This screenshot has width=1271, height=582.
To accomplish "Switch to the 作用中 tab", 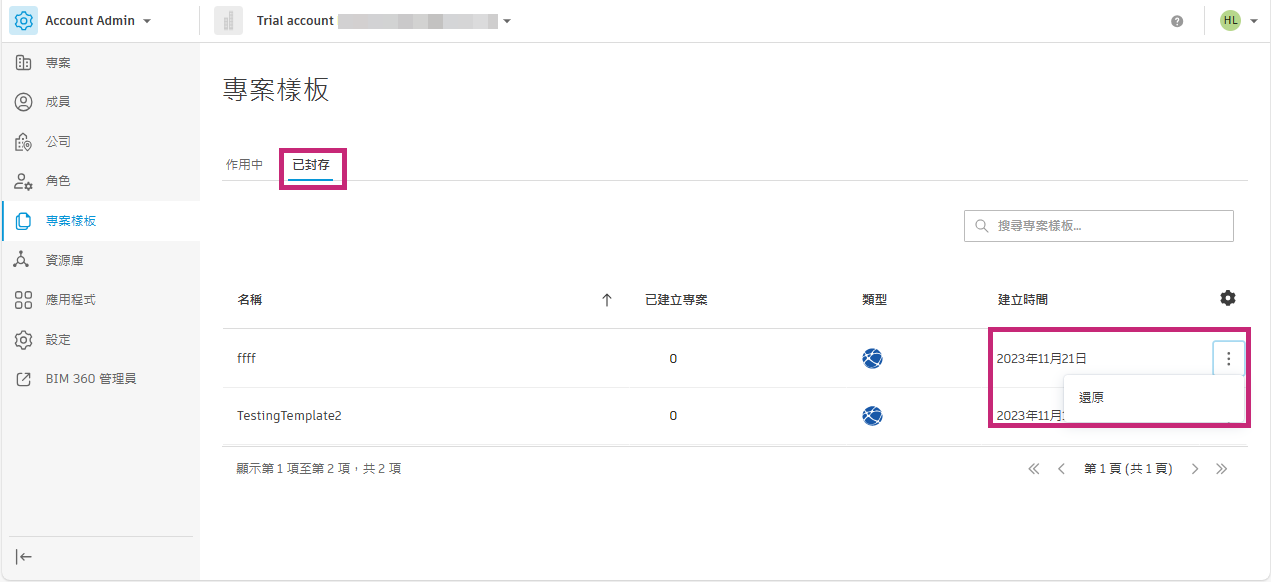I will 244,165.
